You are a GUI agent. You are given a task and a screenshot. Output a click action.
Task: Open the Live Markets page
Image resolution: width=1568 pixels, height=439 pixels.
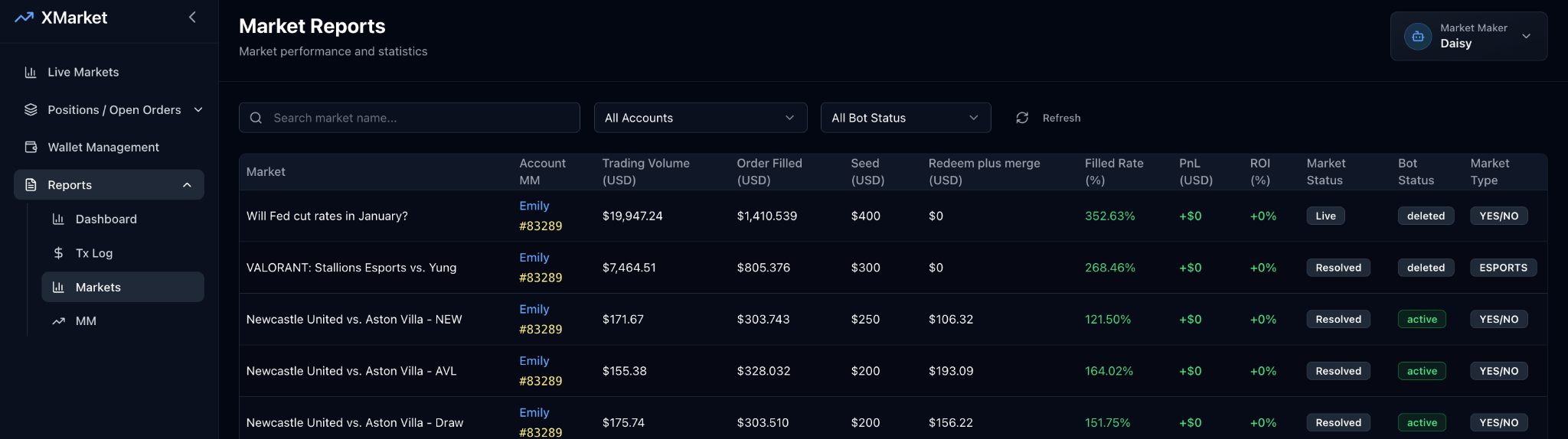click(83, 72)
